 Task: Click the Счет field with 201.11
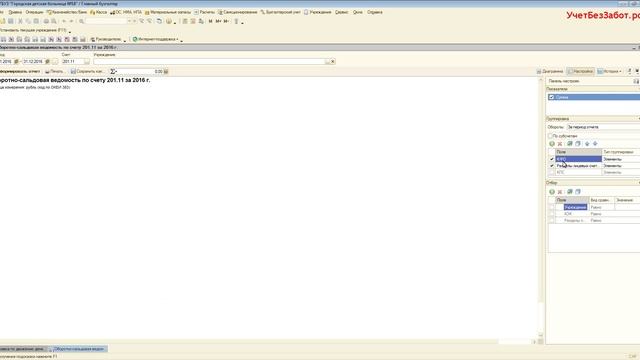coord(73,61)
